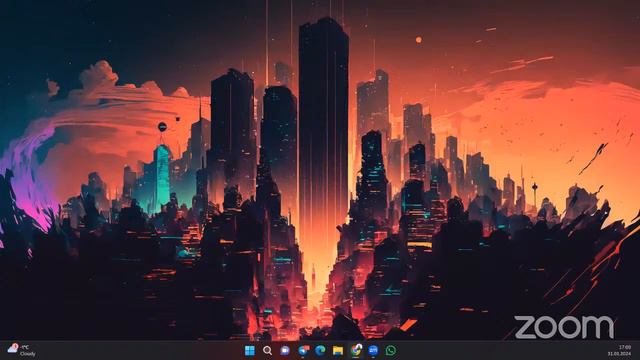Viewport: 640px width, 360px height.
Task: Open the Windows Start menu
Action: click(249, 350)
